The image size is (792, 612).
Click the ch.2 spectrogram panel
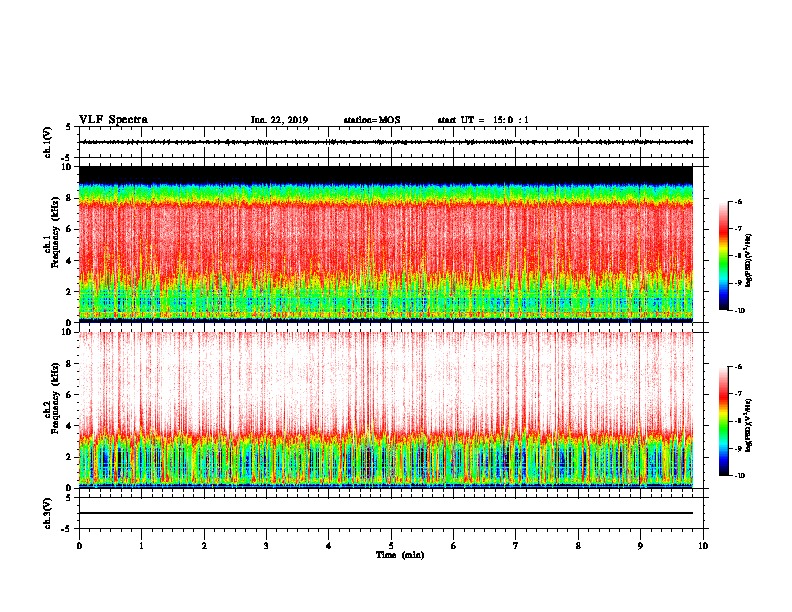(x=386, y=410)
